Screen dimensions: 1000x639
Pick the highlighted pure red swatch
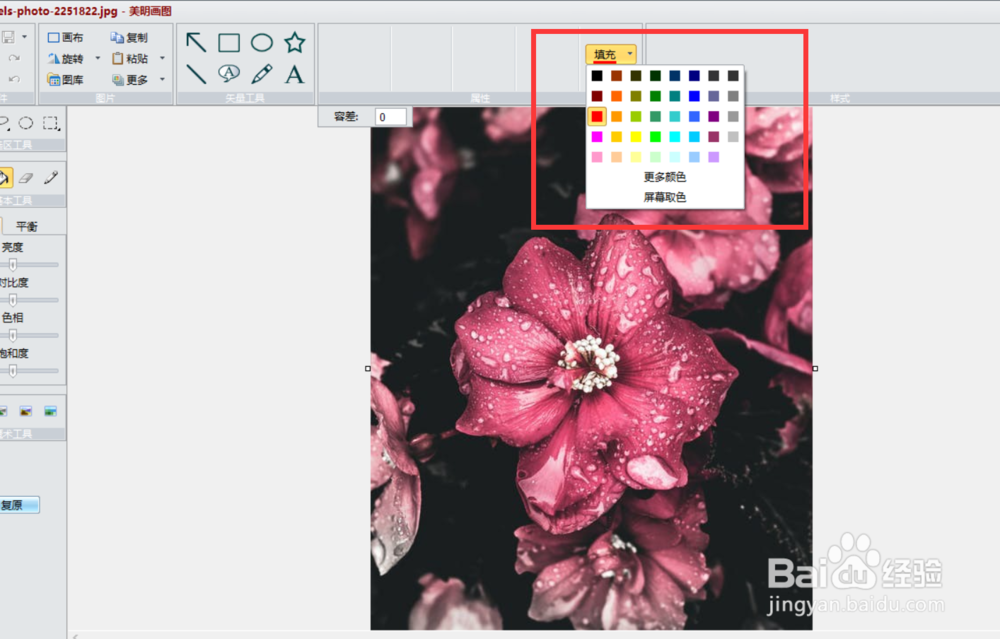pyautogui.click(x=597, y=116)
